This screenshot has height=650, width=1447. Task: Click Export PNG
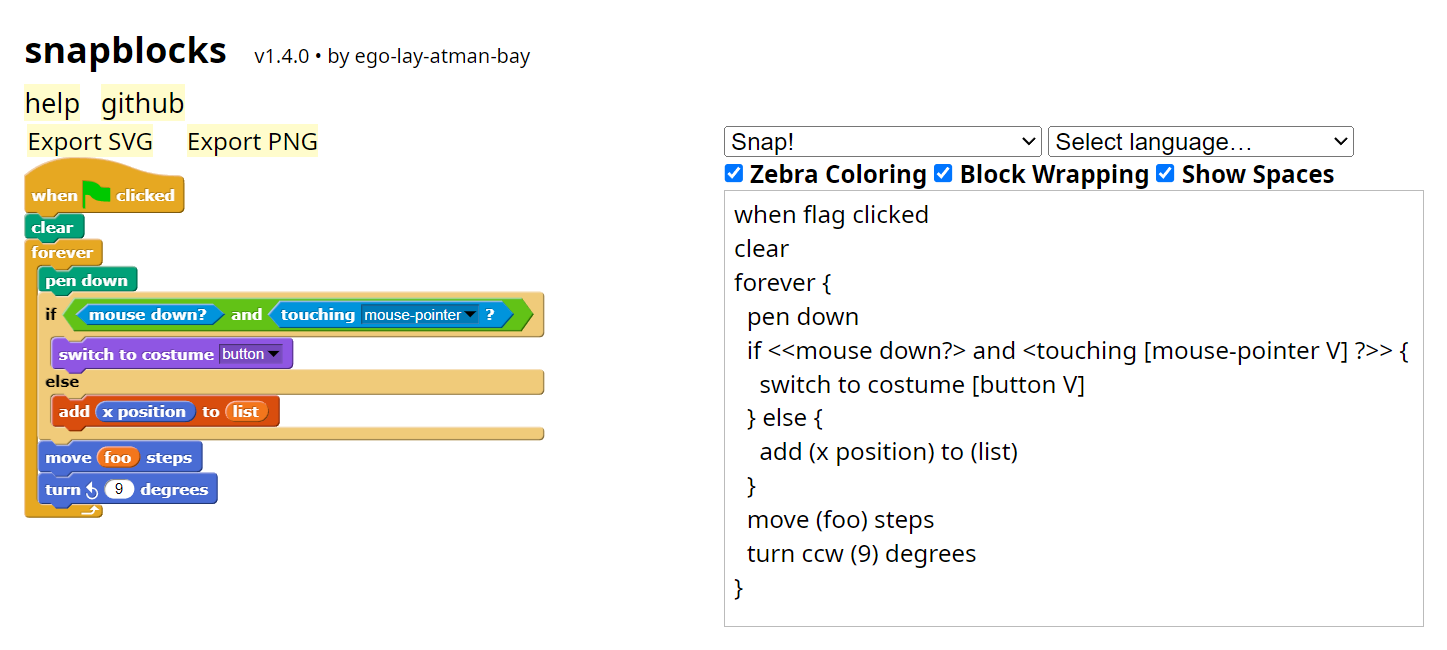coord(252,142)
